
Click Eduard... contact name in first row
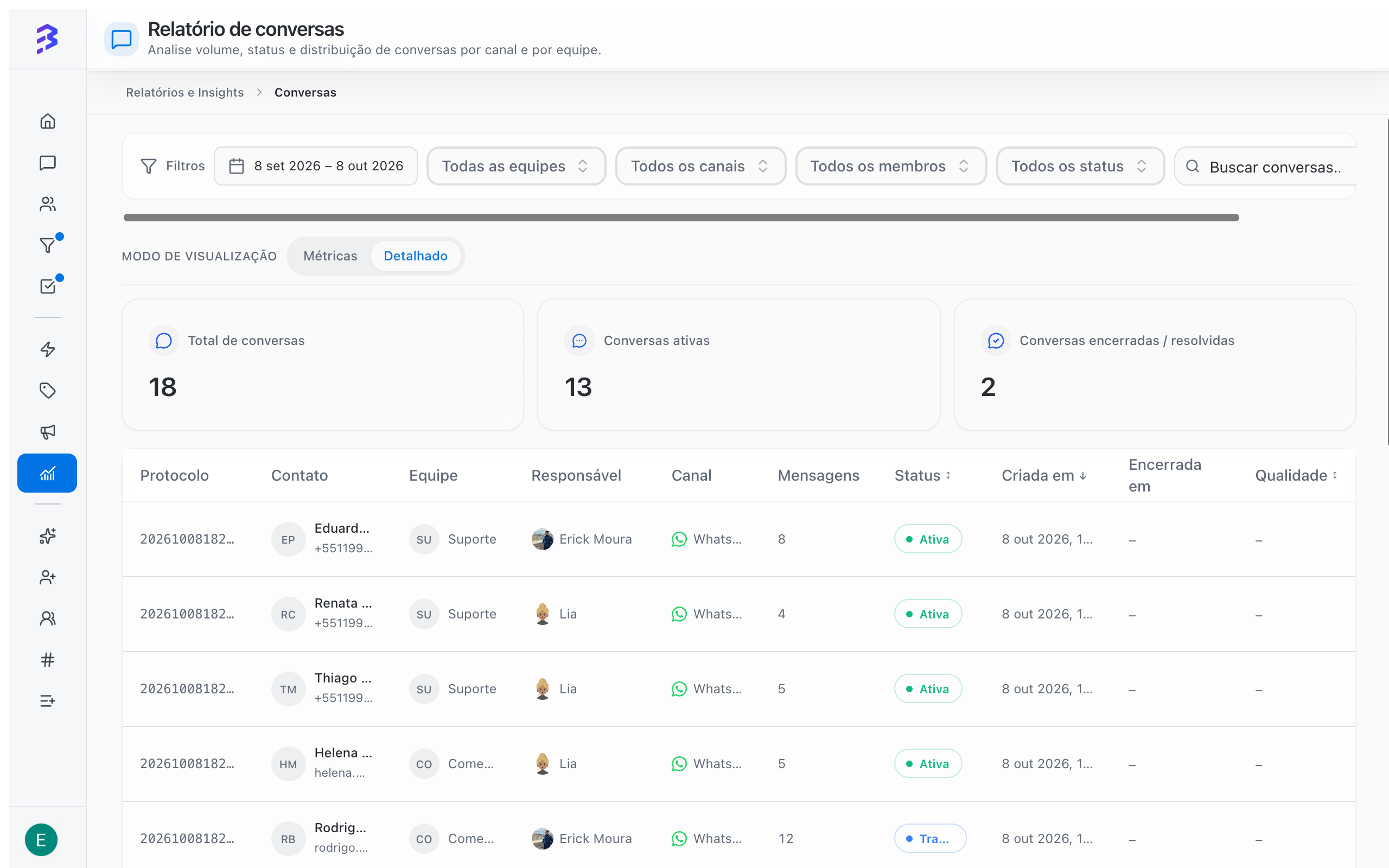coord(341,528)
